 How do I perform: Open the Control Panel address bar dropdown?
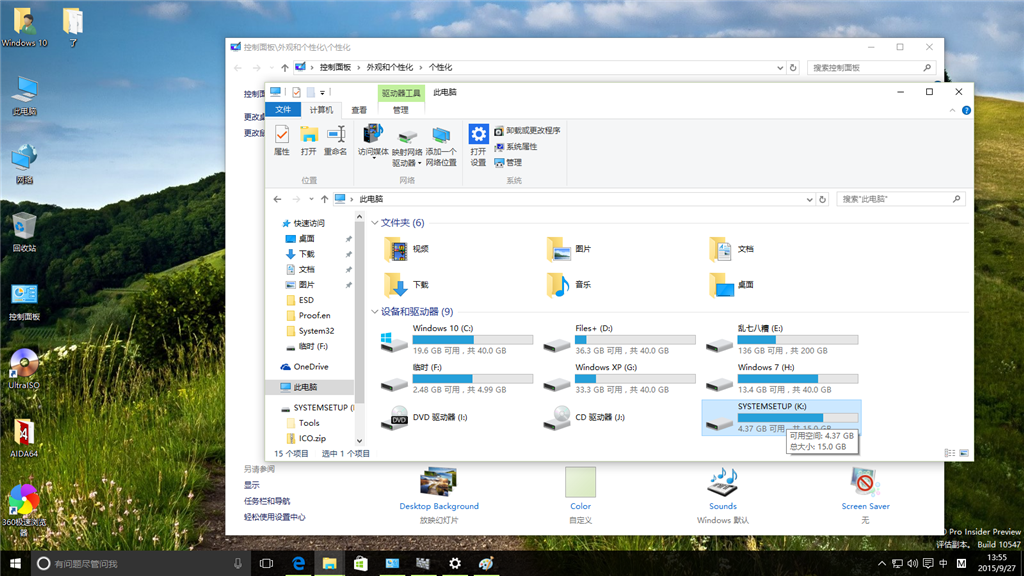780,67
